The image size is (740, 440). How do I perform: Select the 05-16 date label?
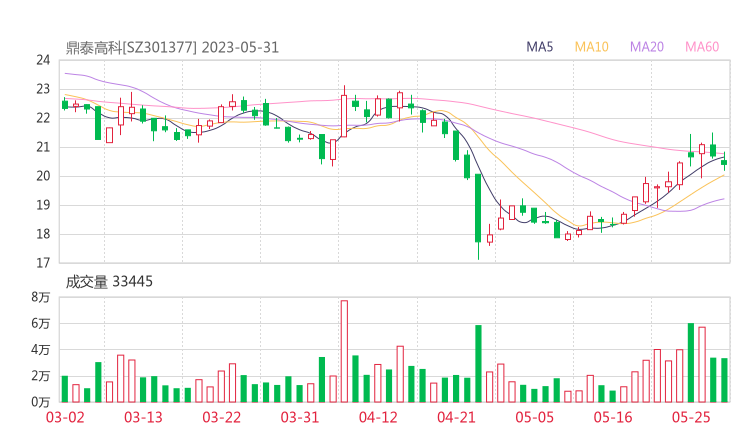pyautogui.click(x=613, y=417)
